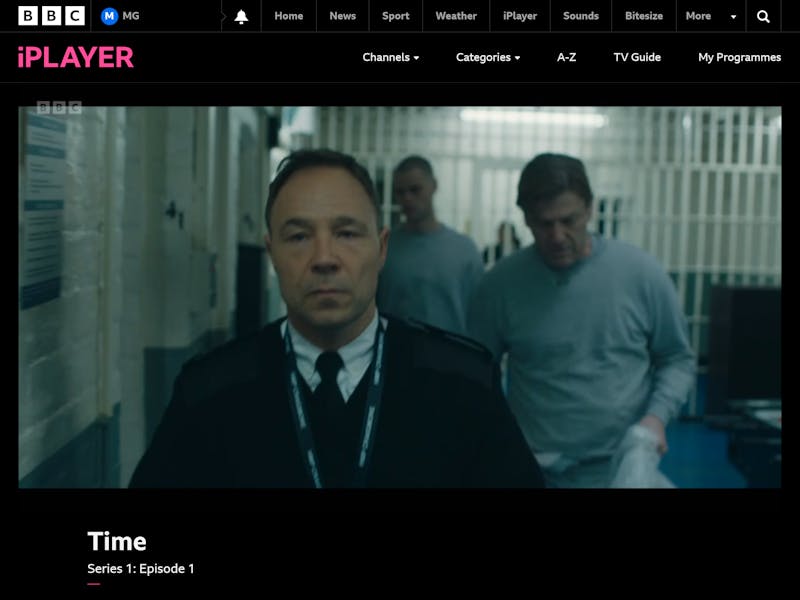Open the News section

coord(342,16)
